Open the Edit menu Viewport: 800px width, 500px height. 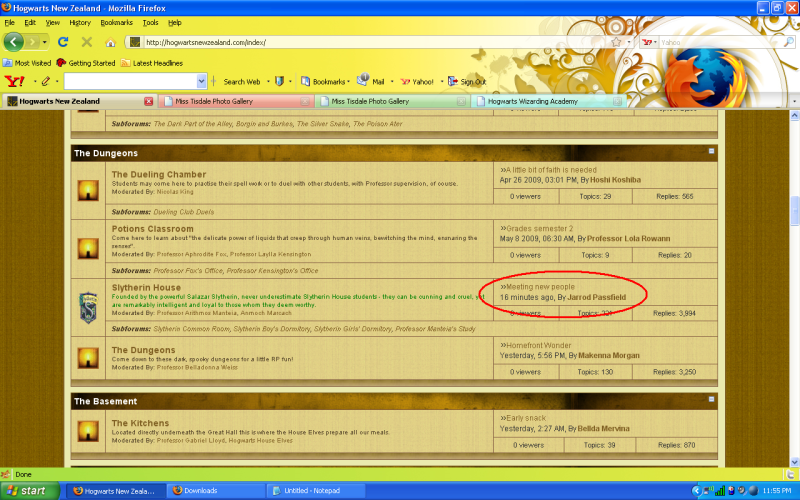[30, 22]
